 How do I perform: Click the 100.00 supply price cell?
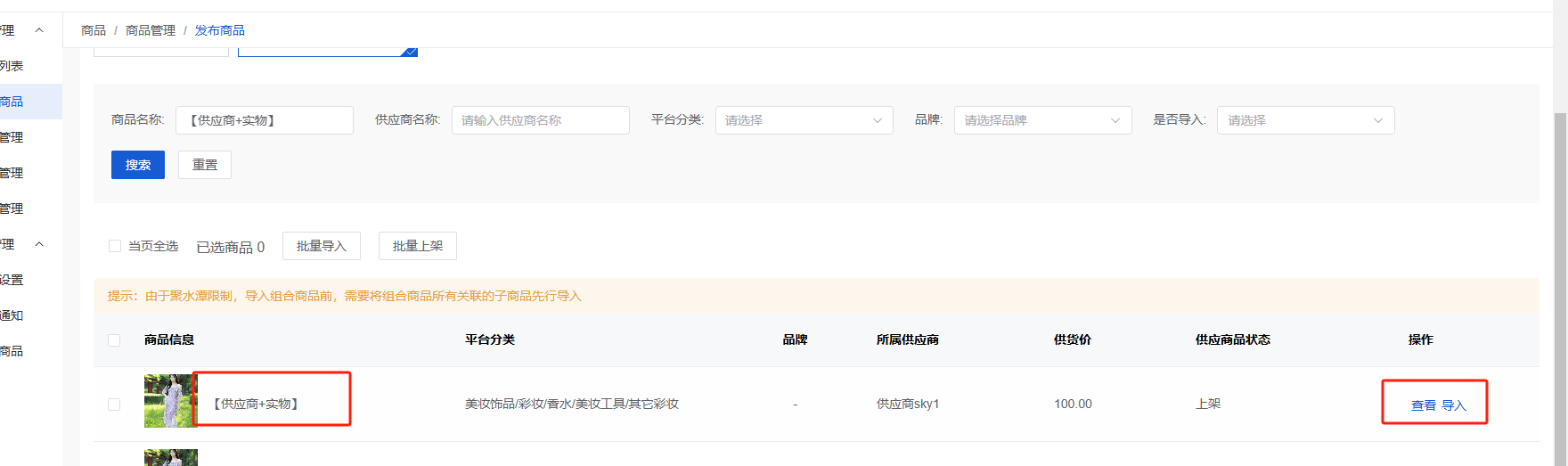click(1073, 404)
